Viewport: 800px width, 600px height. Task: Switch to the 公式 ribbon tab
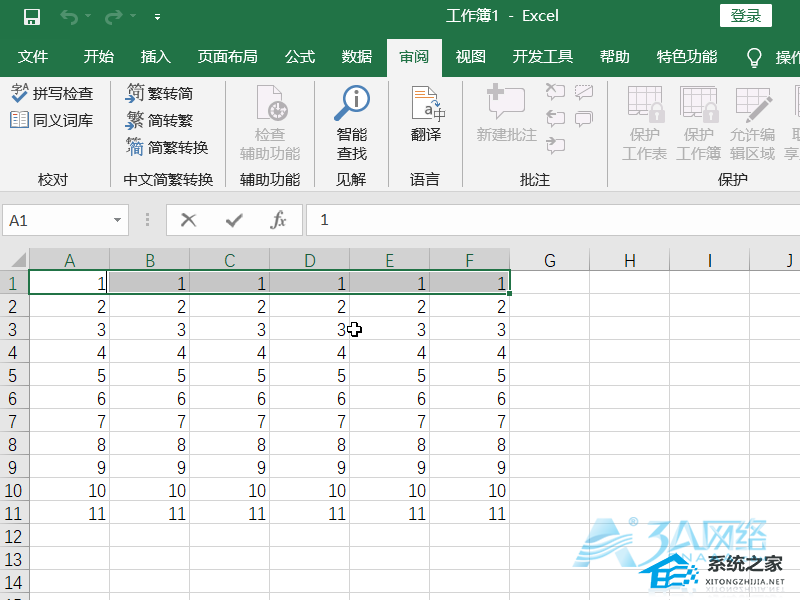click(x=300, y=56)
